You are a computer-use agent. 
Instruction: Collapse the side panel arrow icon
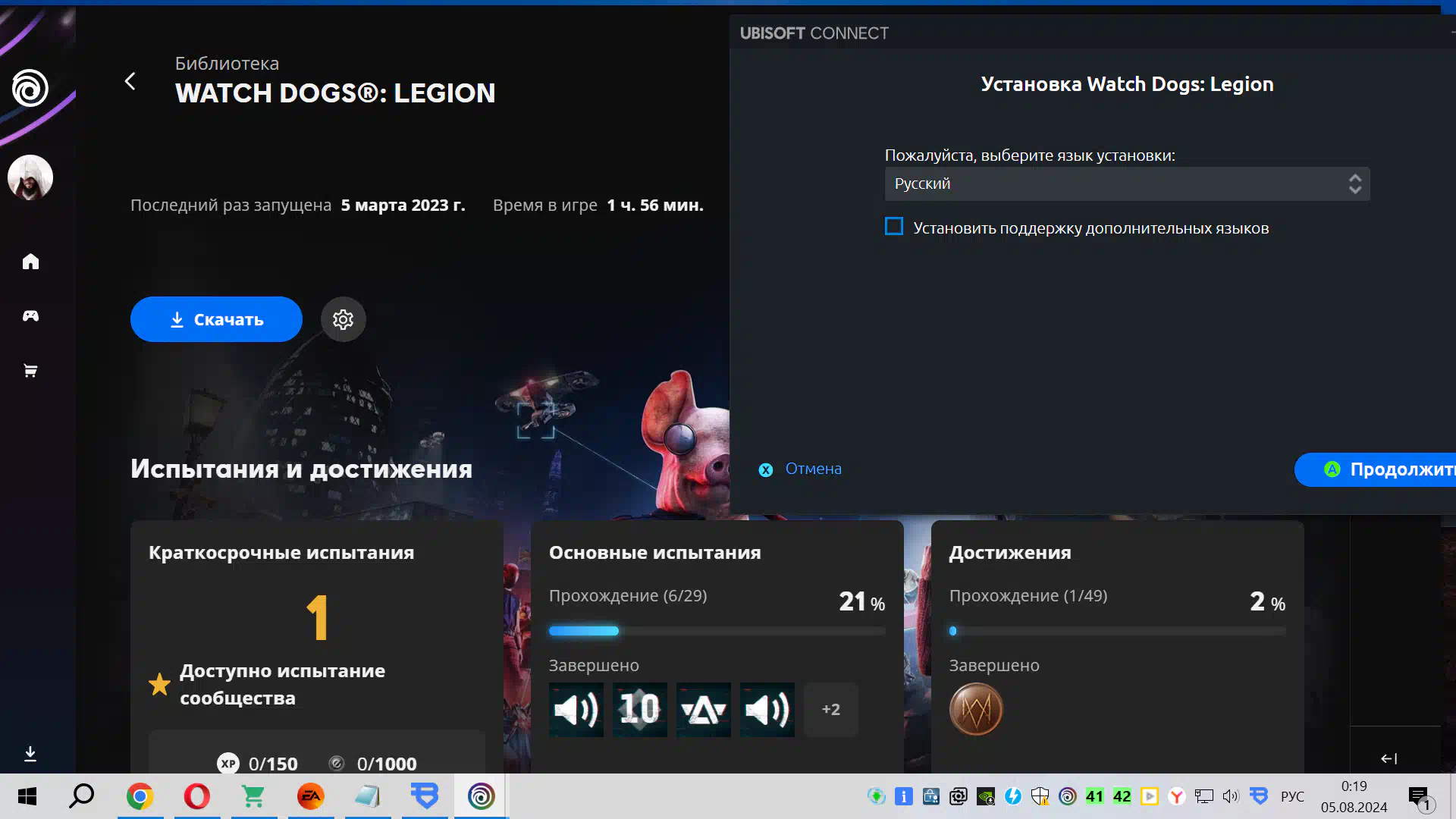pyautogui.click(x=1389, y=758)
